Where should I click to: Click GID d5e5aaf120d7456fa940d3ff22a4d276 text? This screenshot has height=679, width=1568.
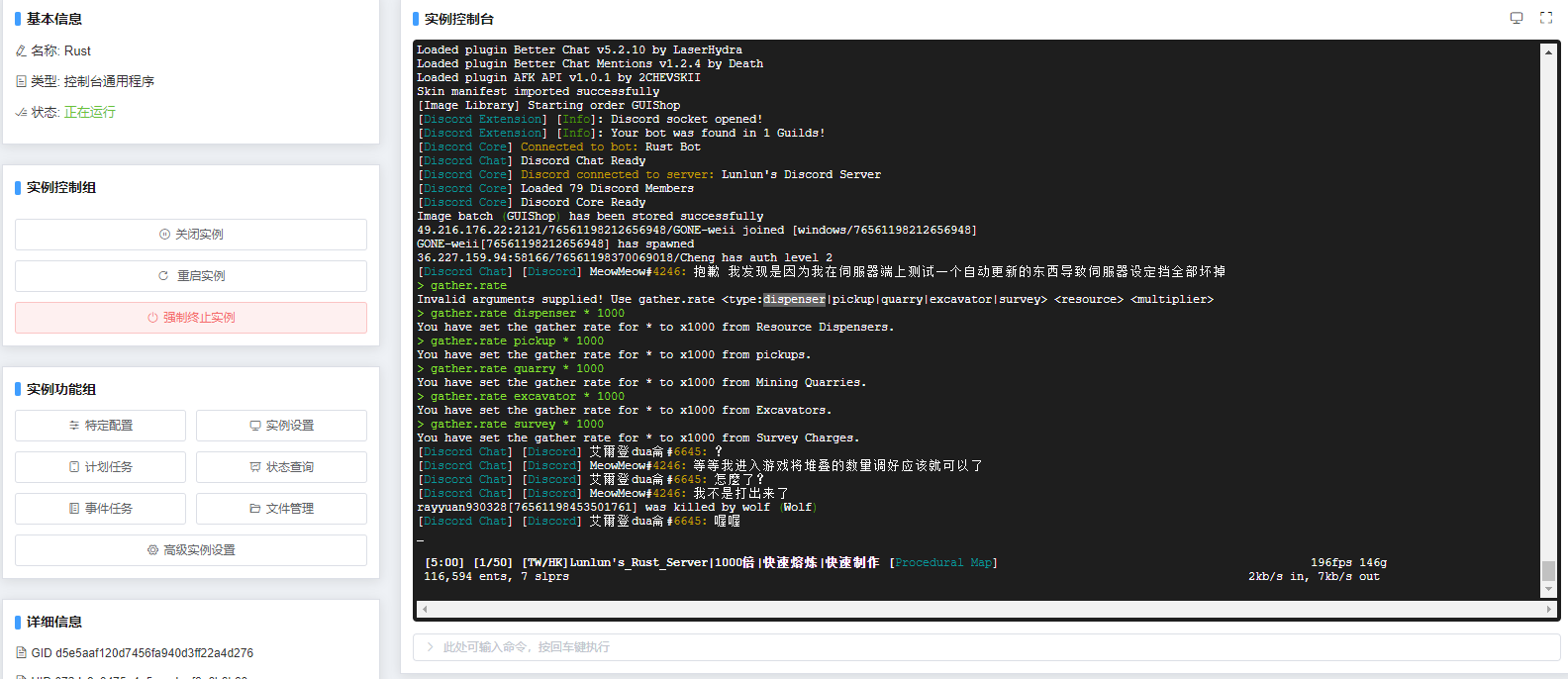tap(143, 653)
